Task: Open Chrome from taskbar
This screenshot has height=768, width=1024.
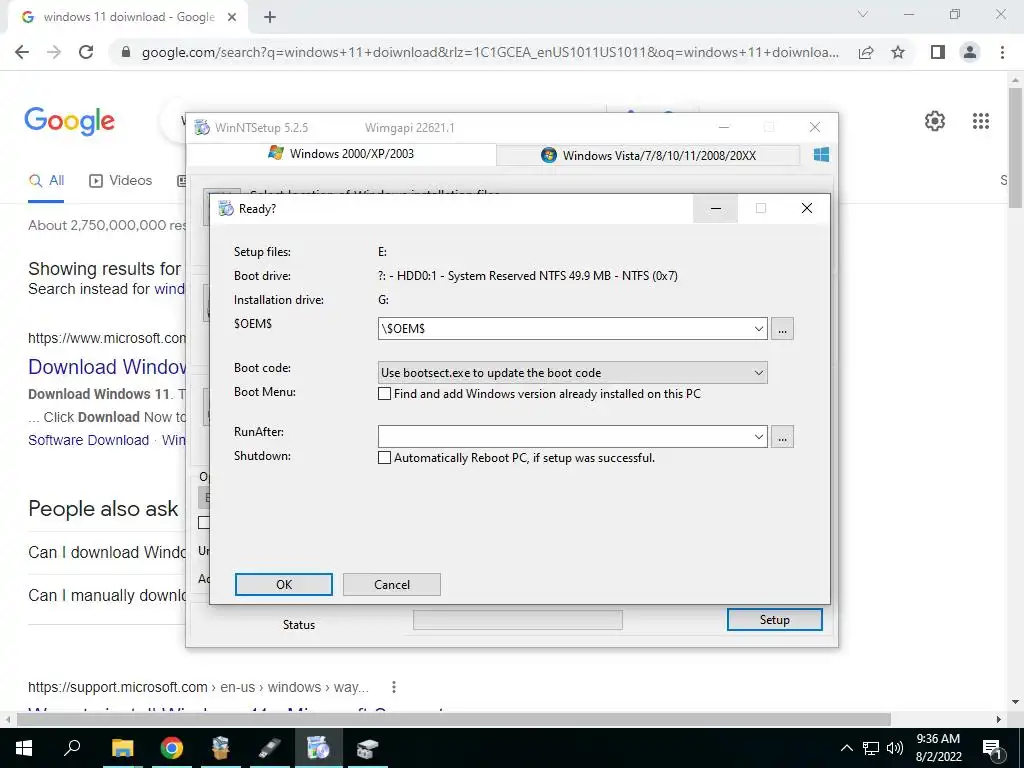Action: pyautogui.click(x=172, y=748)
